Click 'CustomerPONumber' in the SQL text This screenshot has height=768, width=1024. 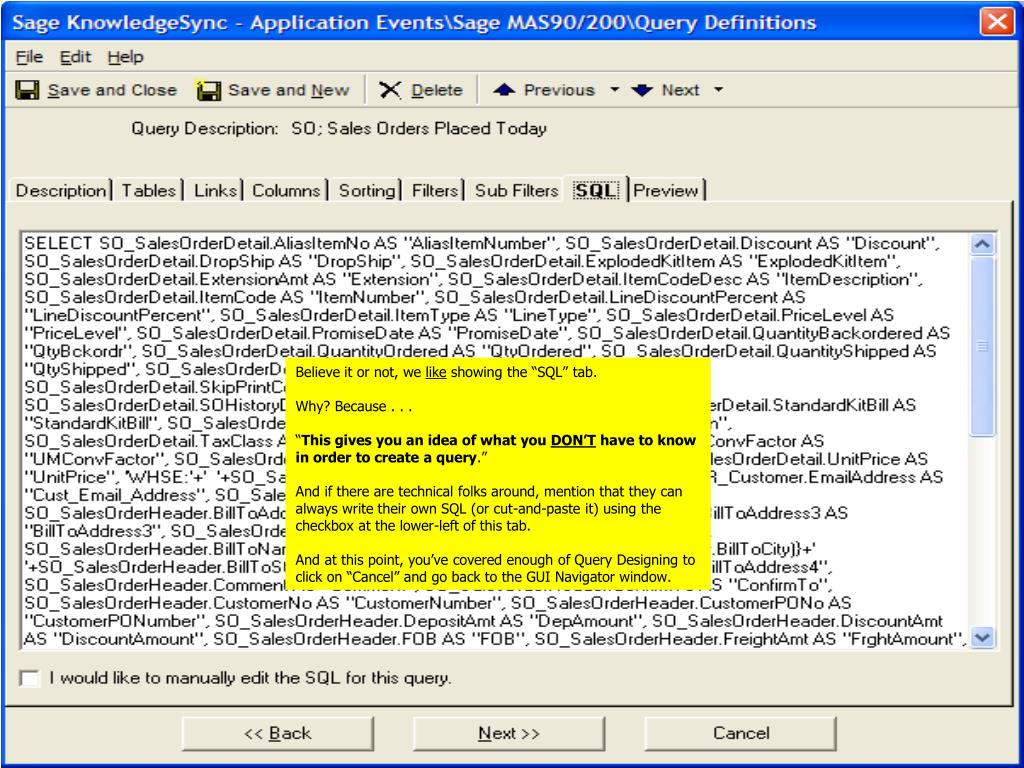pyautogui.click(x=115, y=621)
